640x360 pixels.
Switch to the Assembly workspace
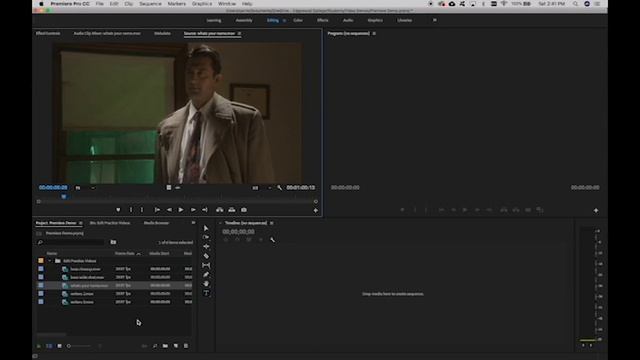pyautogui.click(x=244, y=20)
